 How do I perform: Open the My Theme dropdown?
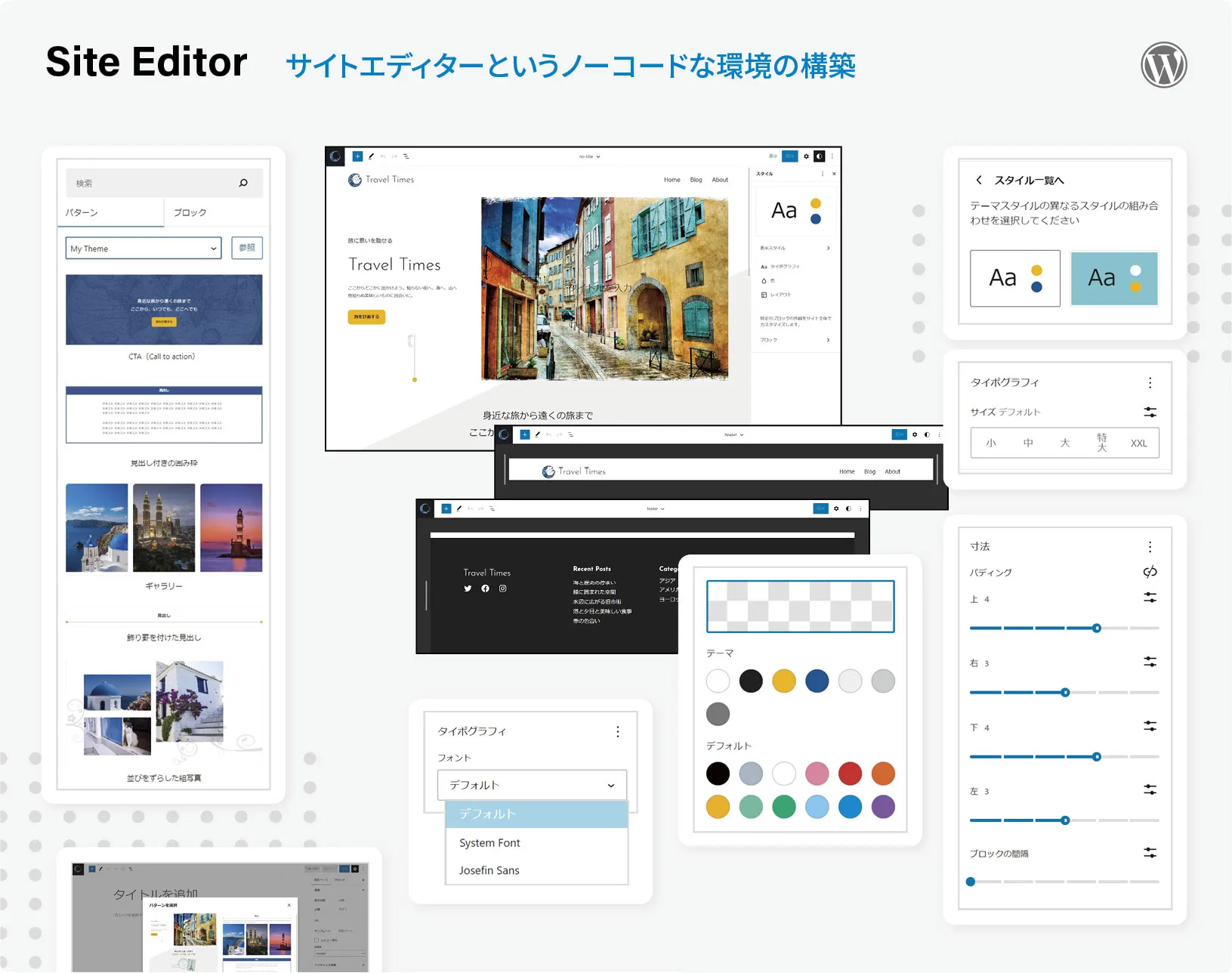click(x=142, y=248)
